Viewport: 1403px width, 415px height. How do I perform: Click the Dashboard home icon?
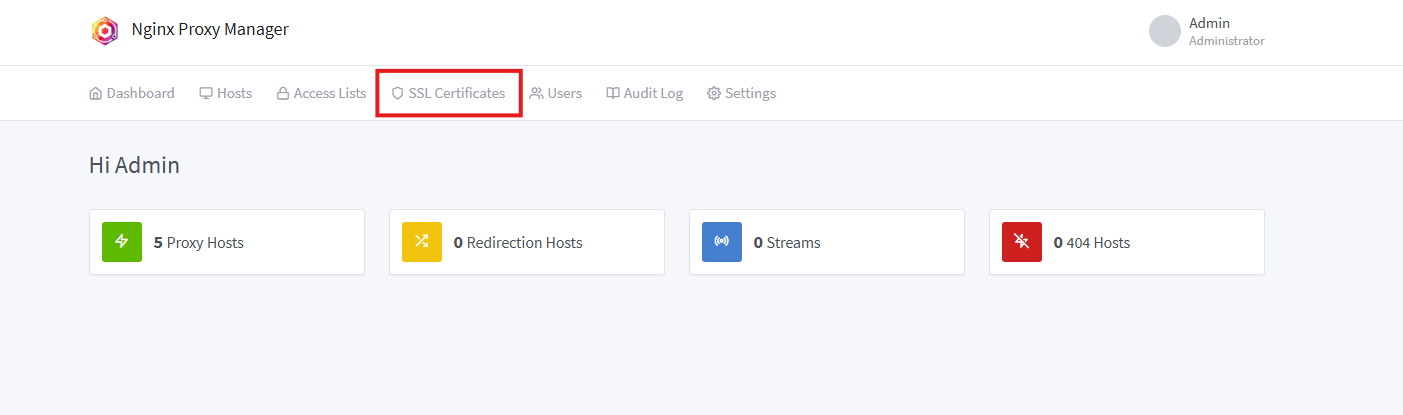click(96, 94)
